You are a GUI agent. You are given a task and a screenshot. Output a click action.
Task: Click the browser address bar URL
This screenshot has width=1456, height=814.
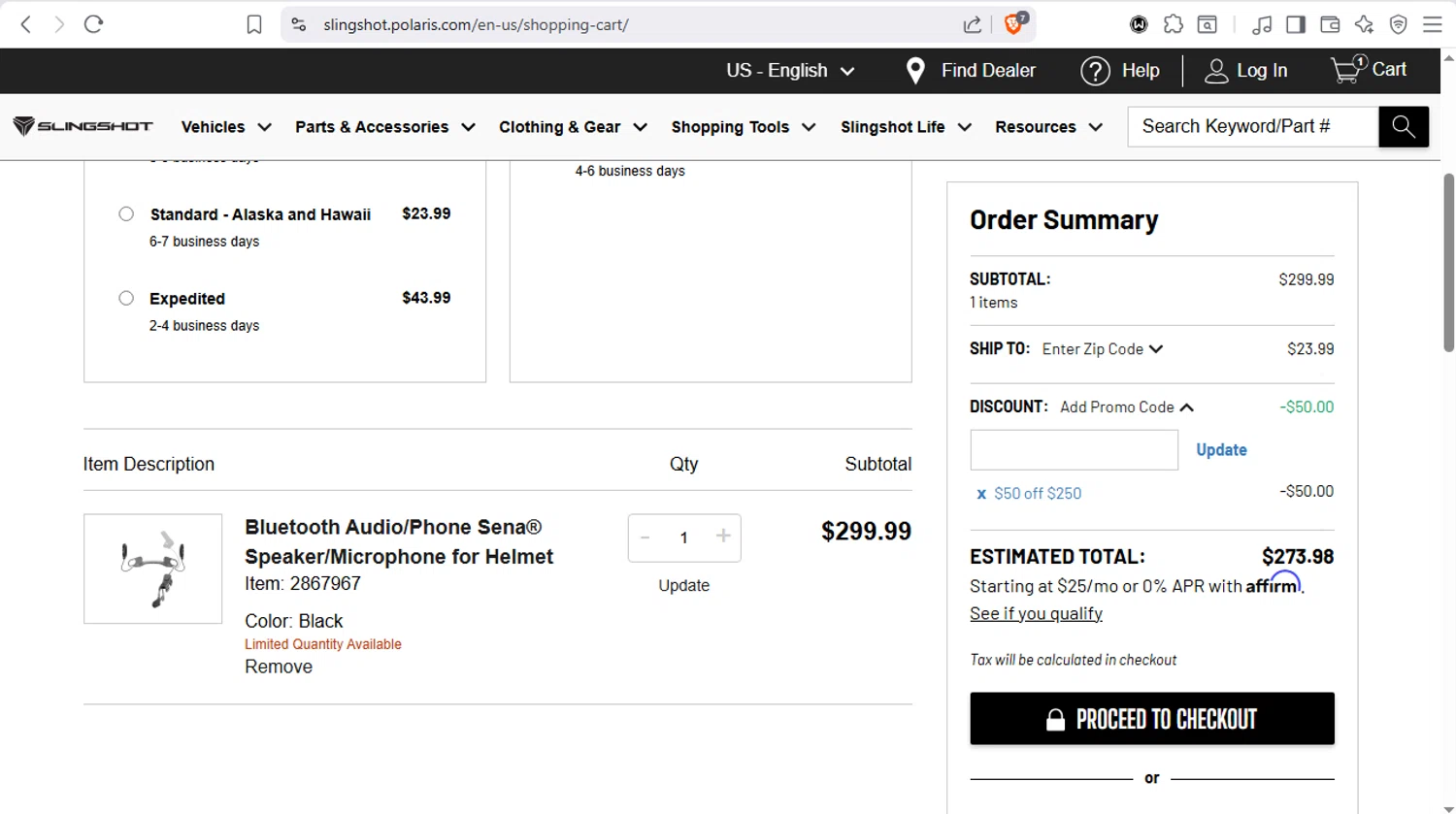pos(476,24)
